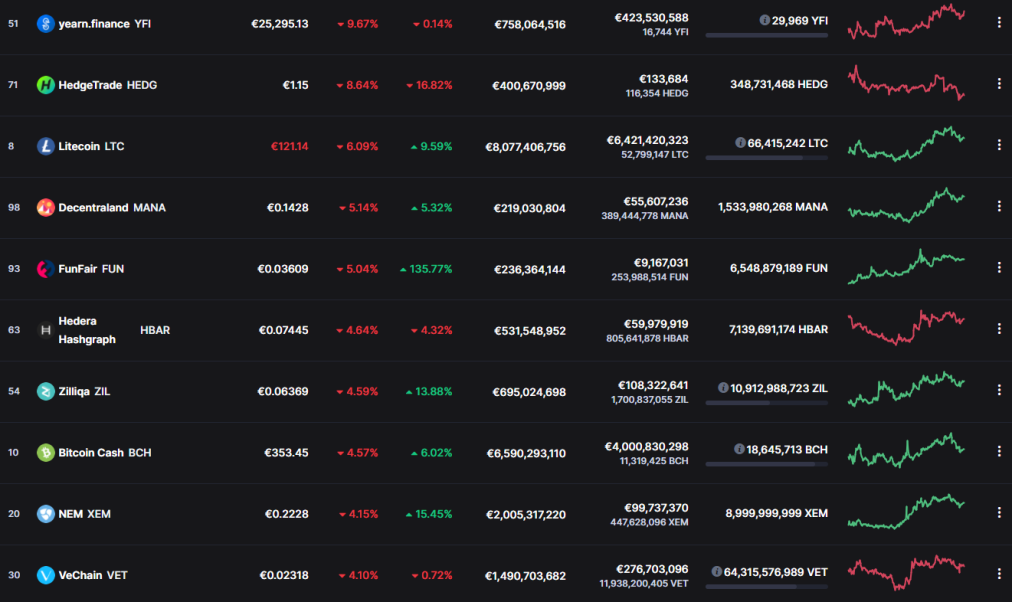Open the three-dot menu for NEM
Viewport: 1012px width, 602px height.
[999, 513]
